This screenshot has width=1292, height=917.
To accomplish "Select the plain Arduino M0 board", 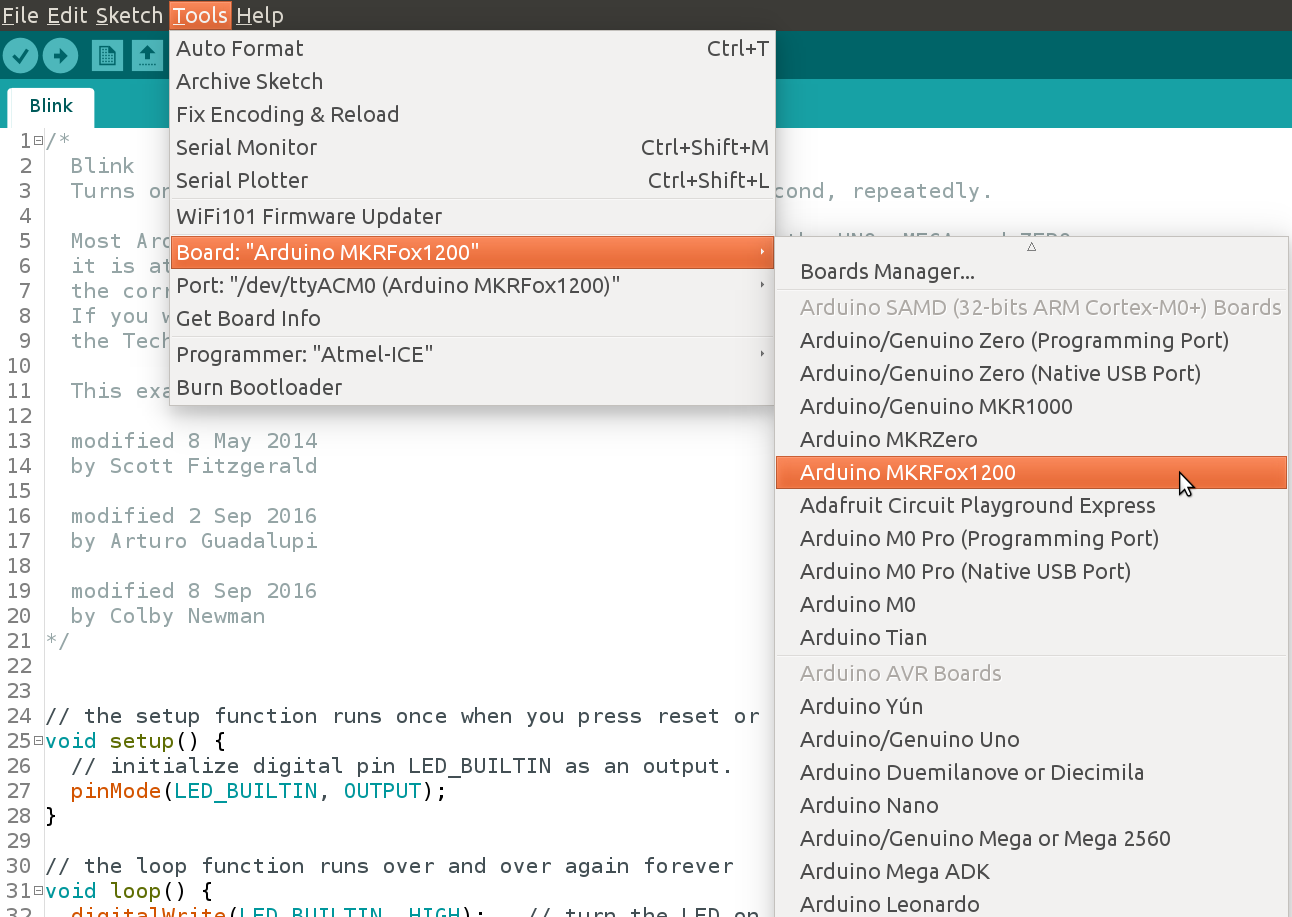I will point(1031,604).
